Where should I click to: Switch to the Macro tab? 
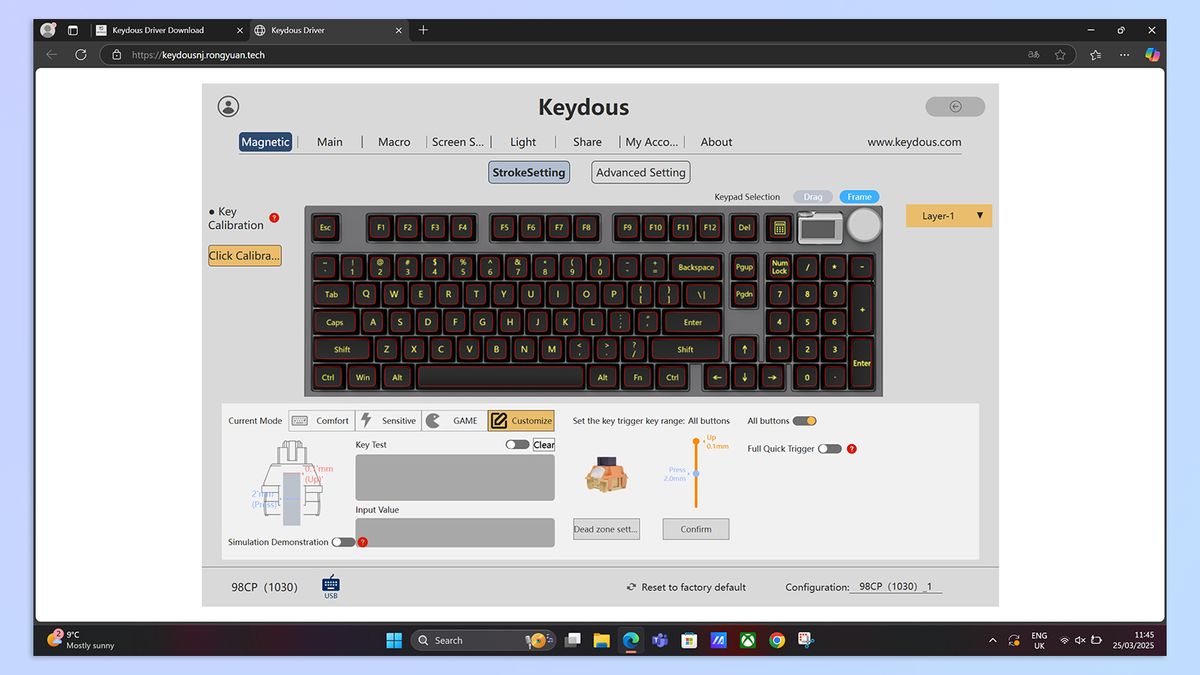click(393, 141)
